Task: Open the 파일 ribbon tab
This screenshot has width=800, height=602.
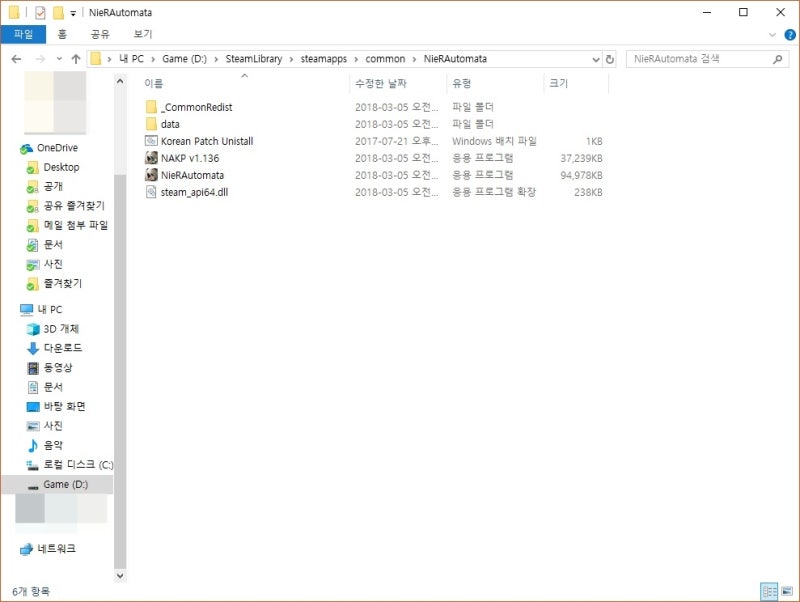Action: coord(23,34)
